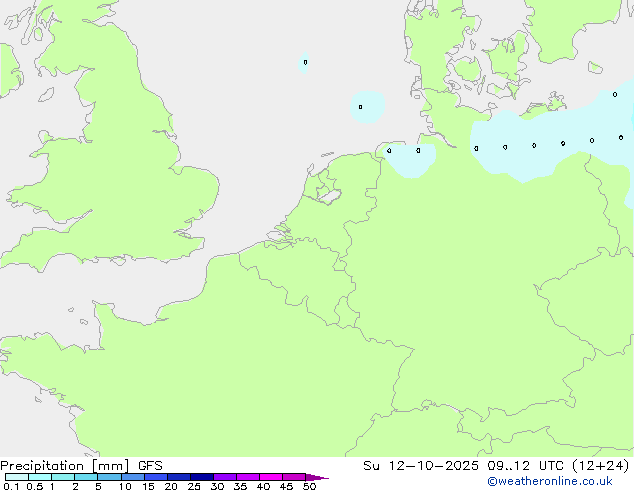Pick the 40–45 mm magenta legend swatch

click(271, 477)
